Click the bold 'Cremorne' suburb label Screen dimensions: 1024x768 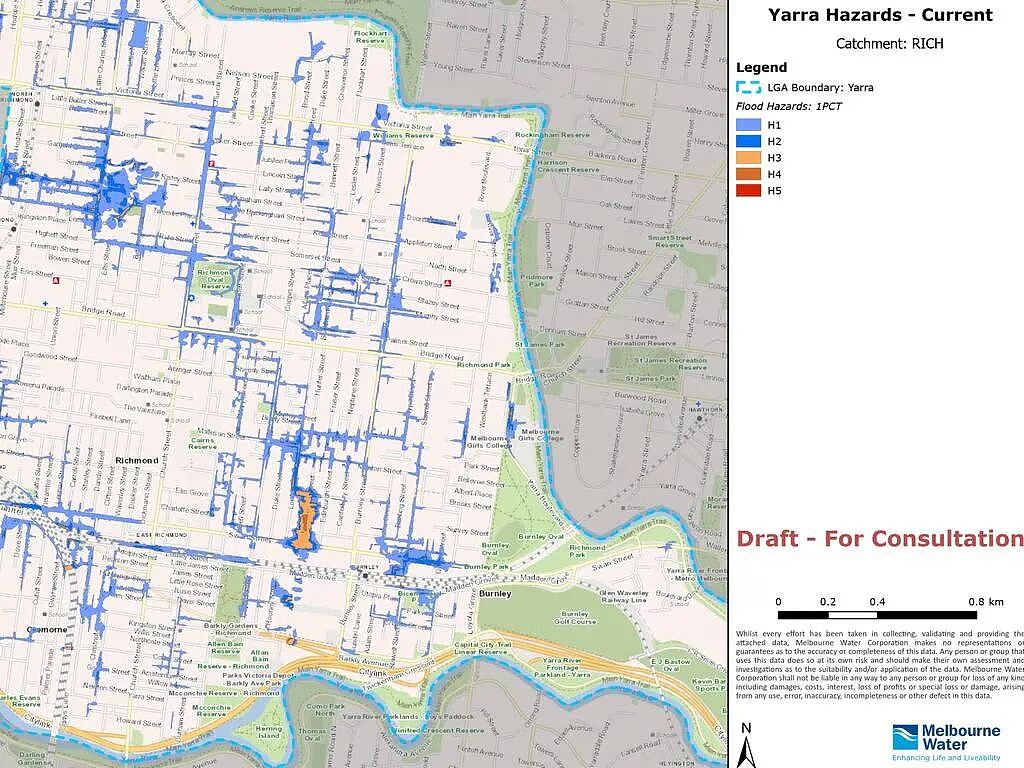[47, 630]
